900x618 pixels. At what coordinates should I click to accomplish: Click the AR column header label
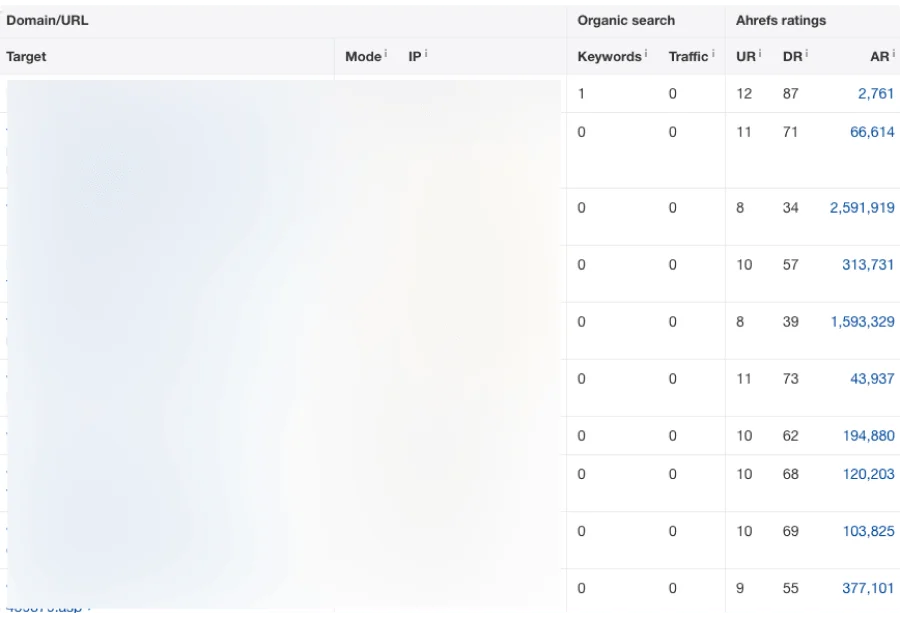(x=879, y=57)
